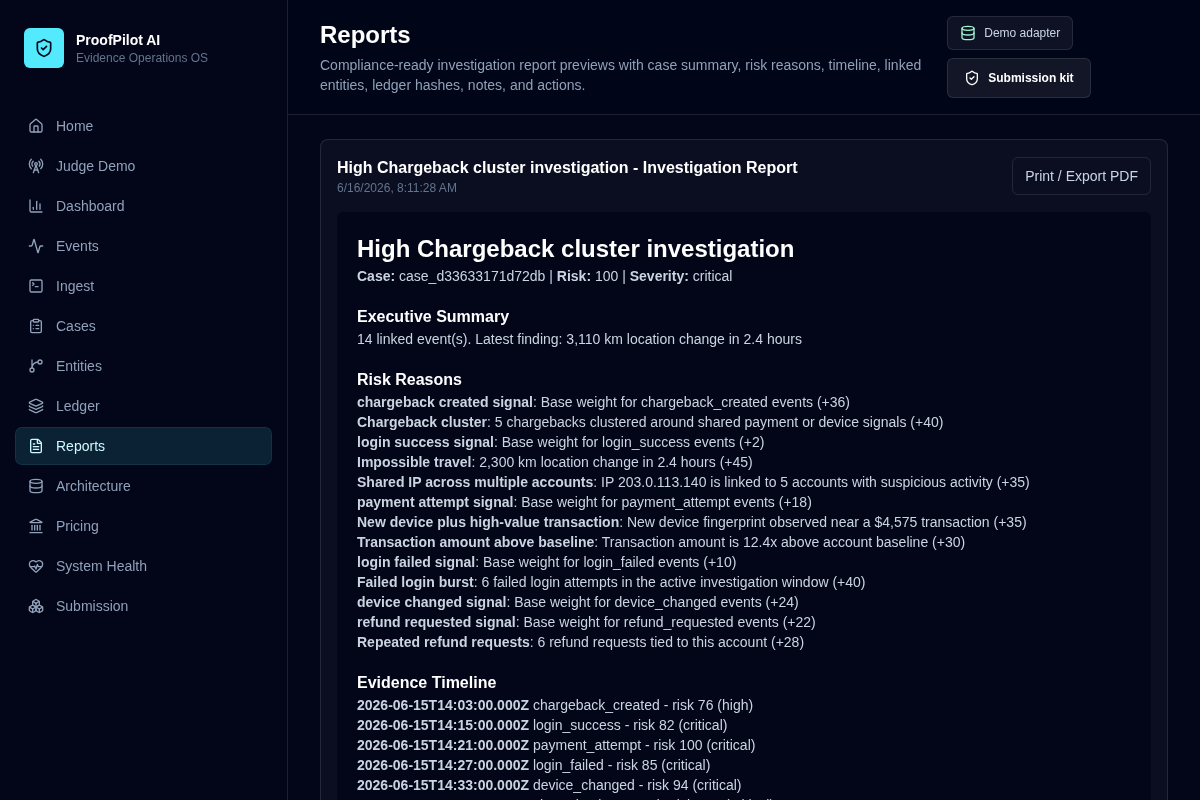Open the Home page
1200x800 pixels.
143,126
